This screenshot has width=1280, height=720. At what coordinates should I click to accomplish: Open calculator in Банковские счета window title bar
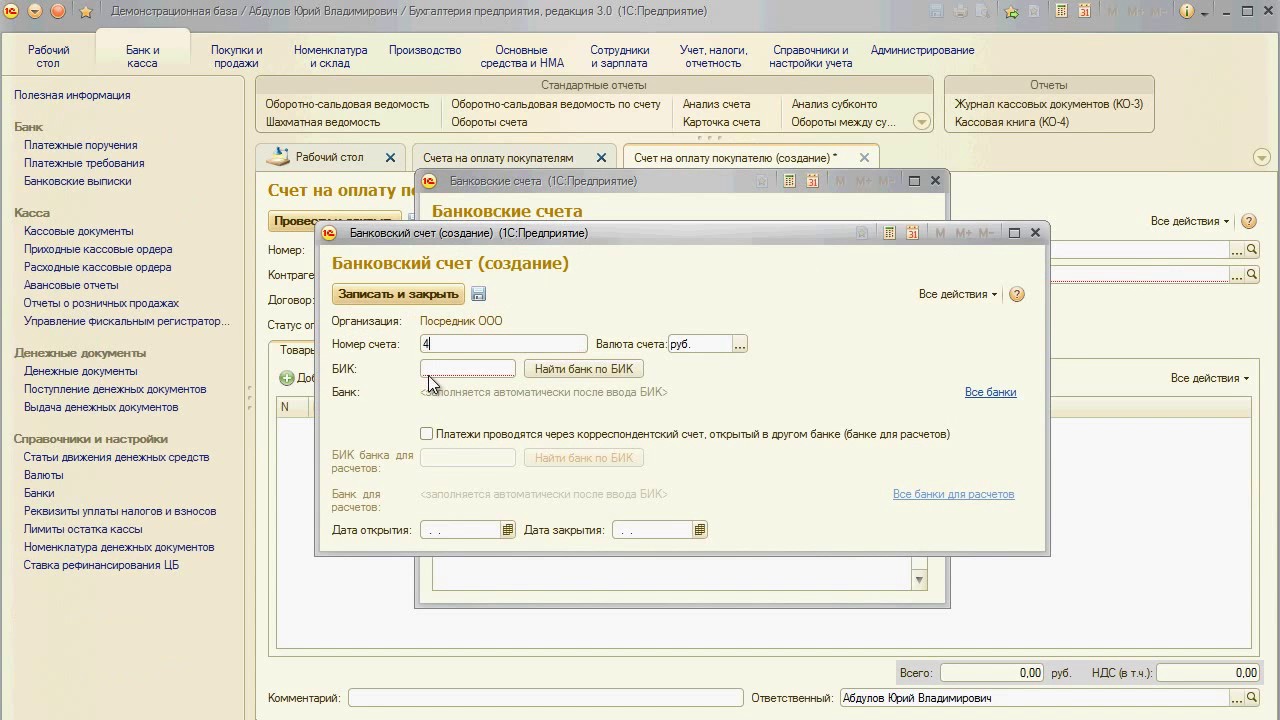(789, 181)
